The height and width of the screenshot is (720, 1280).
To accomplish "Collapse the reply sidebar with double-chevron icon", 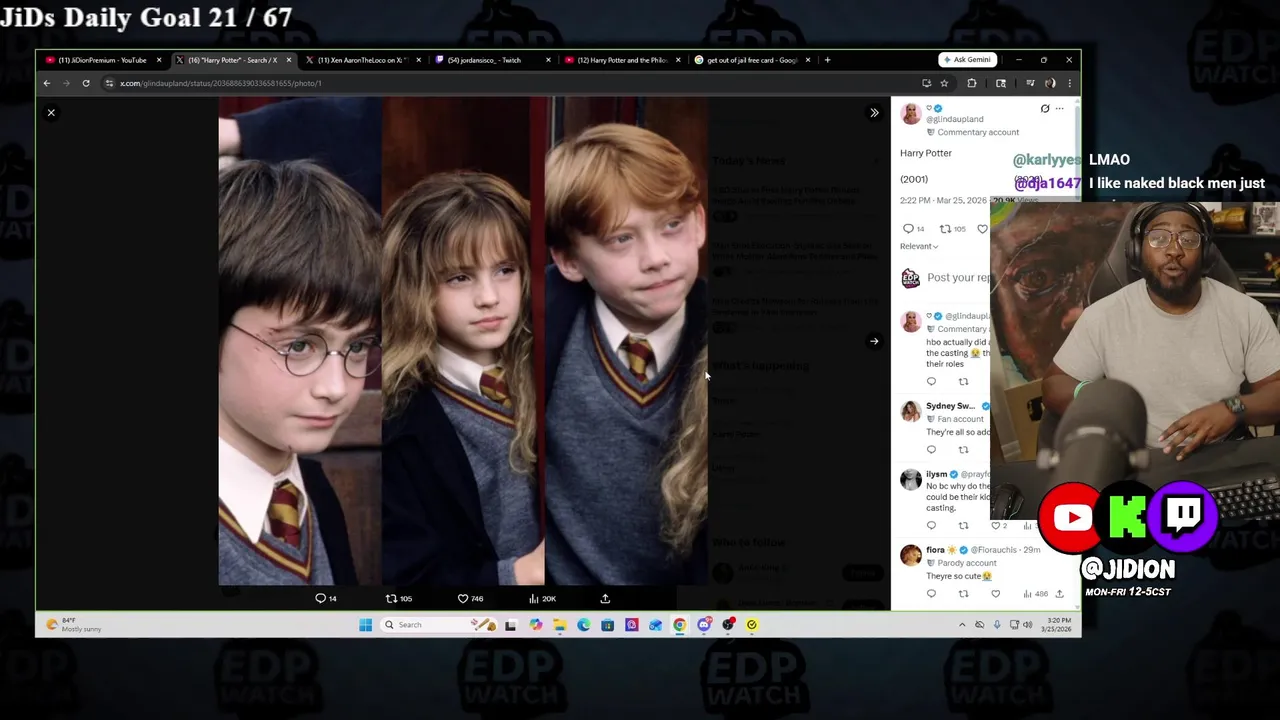I will click(x=874, y=113).
